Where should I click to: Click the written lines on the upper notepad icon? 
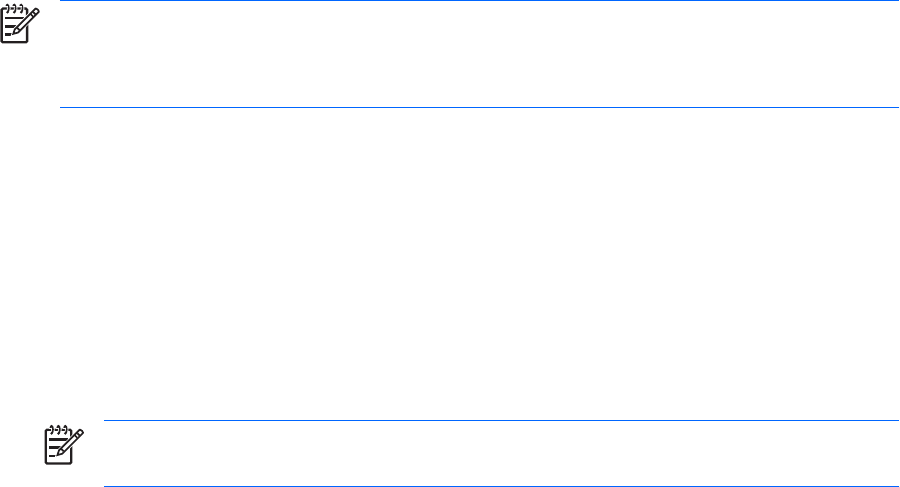coord(13,31)
